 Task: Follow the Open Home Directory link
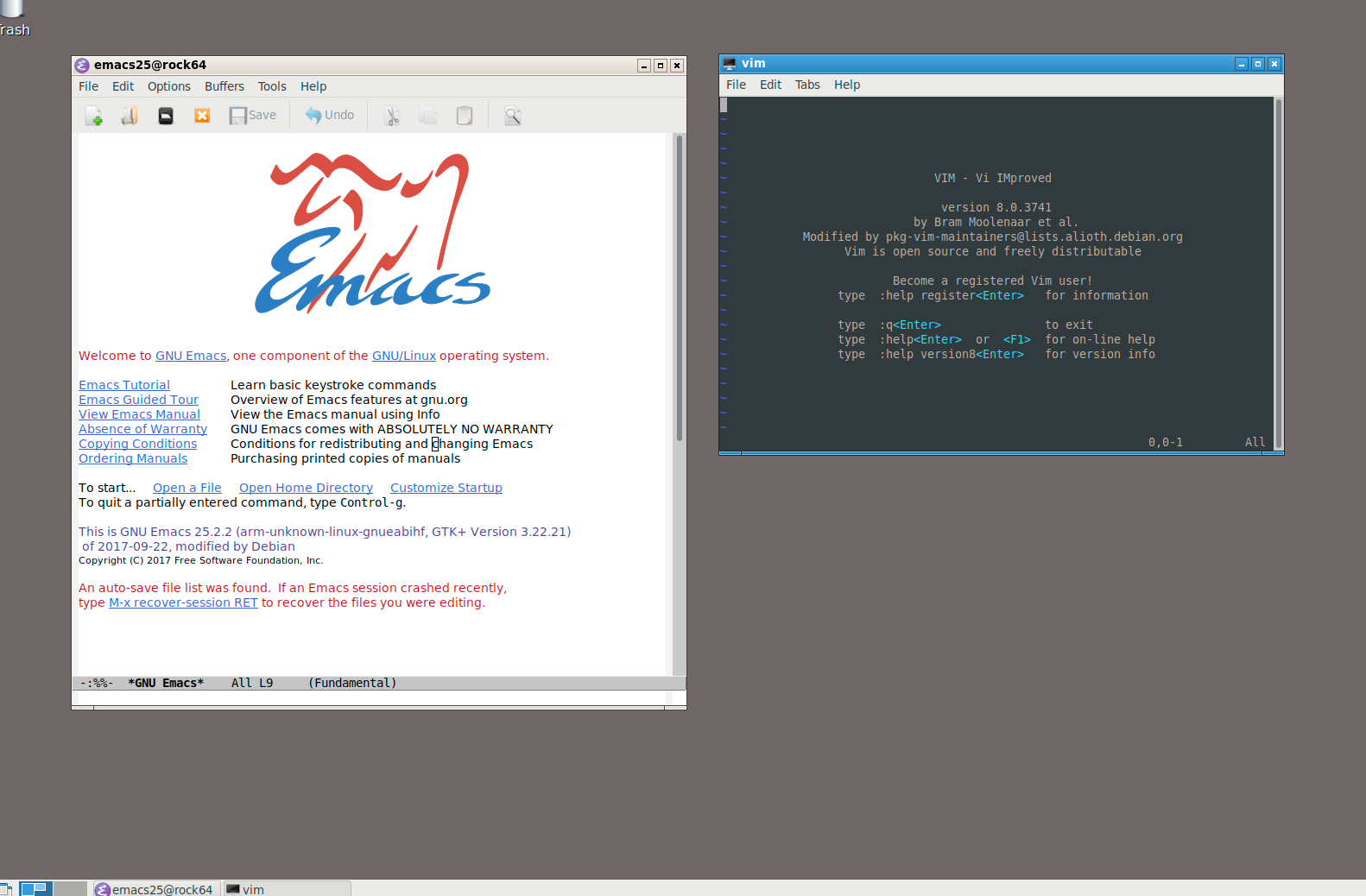(x=306, y=488)
